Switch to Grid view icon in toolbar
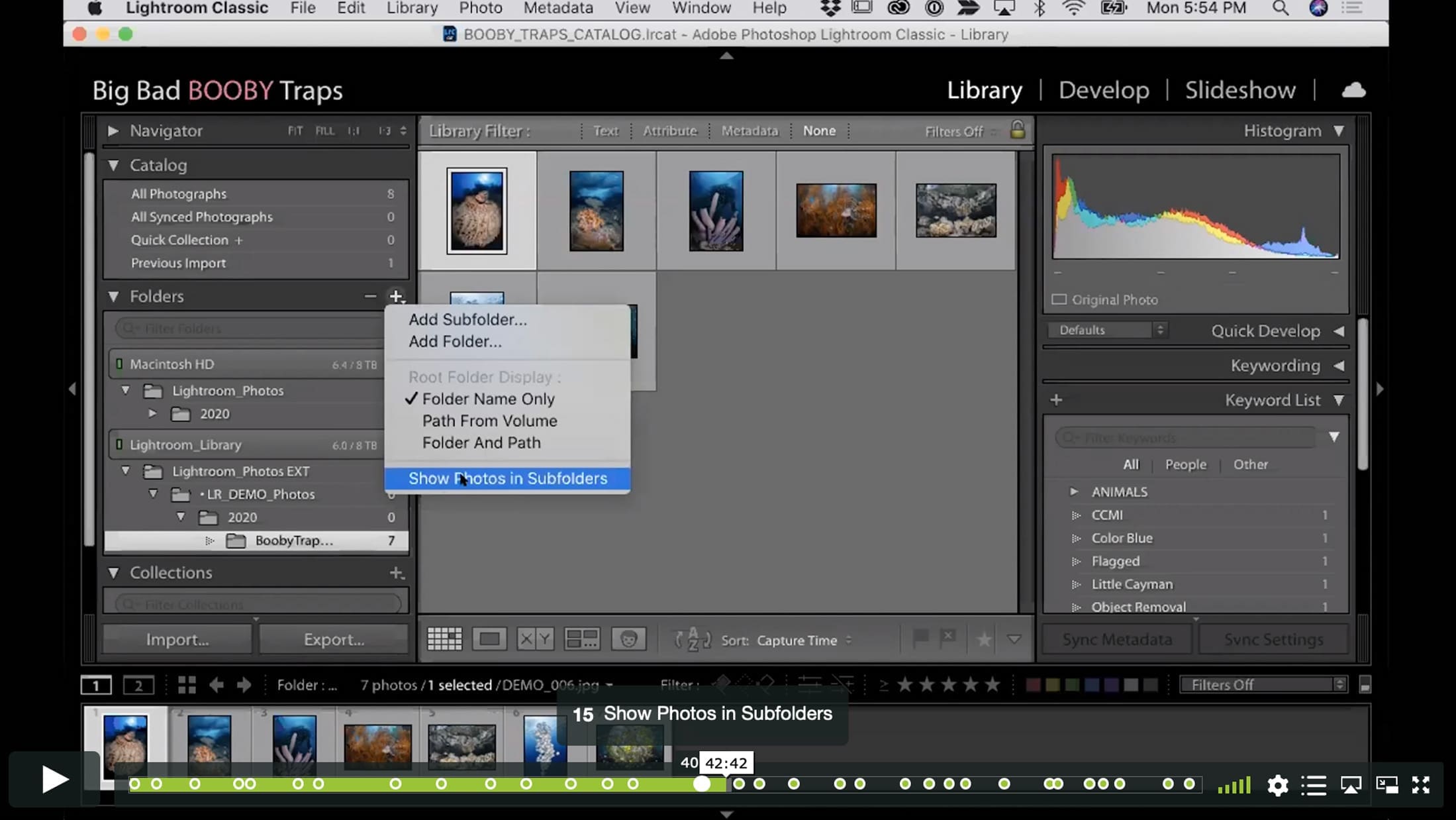Screen dimensions: 1456x820 (x=444, y=639)
